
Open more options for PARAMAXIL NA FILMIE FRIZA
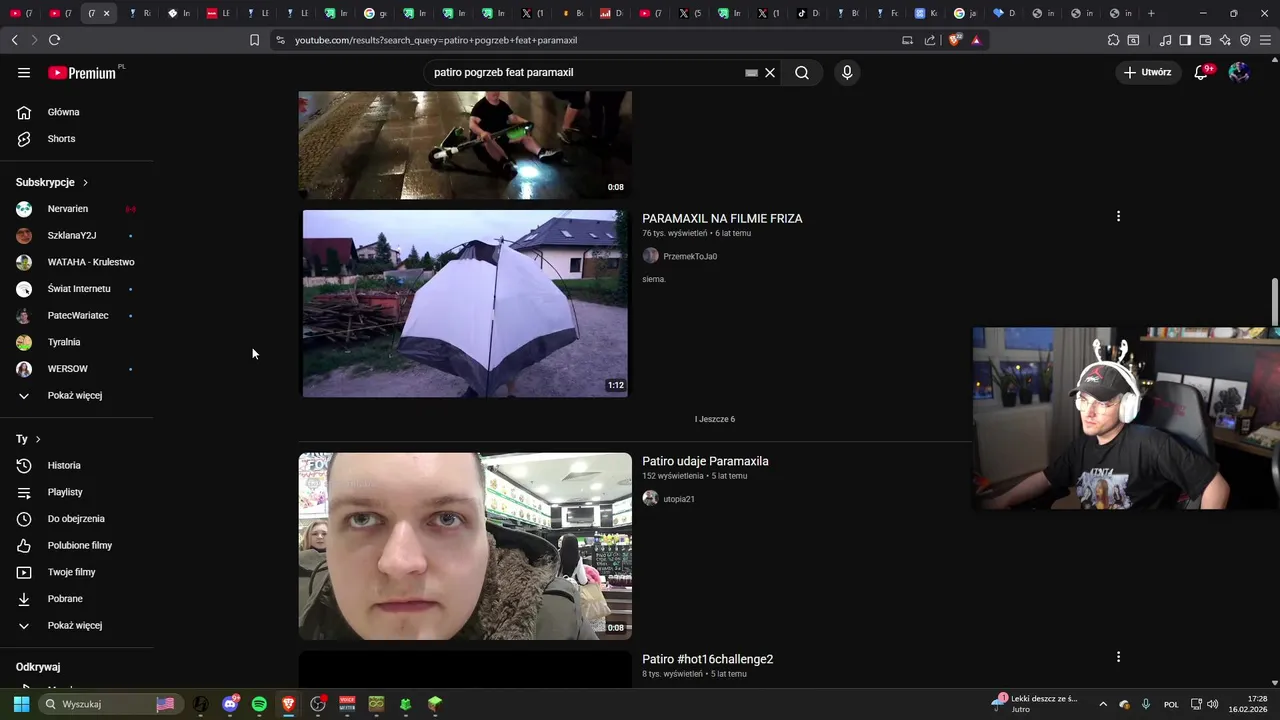click(x=1118, y=216)
